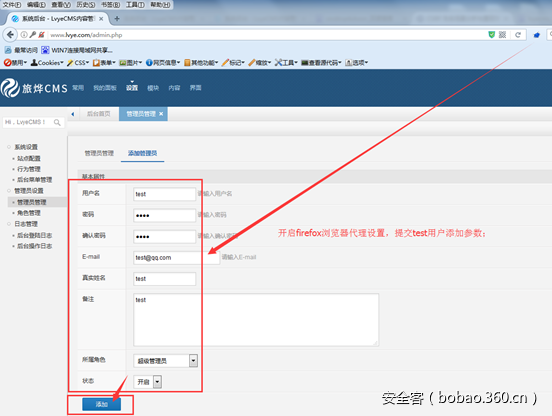Screen dimensions: 552x416
Task: Open the 缩放 dropdown in developer toolbar
Action: click(x=259, y=63)
